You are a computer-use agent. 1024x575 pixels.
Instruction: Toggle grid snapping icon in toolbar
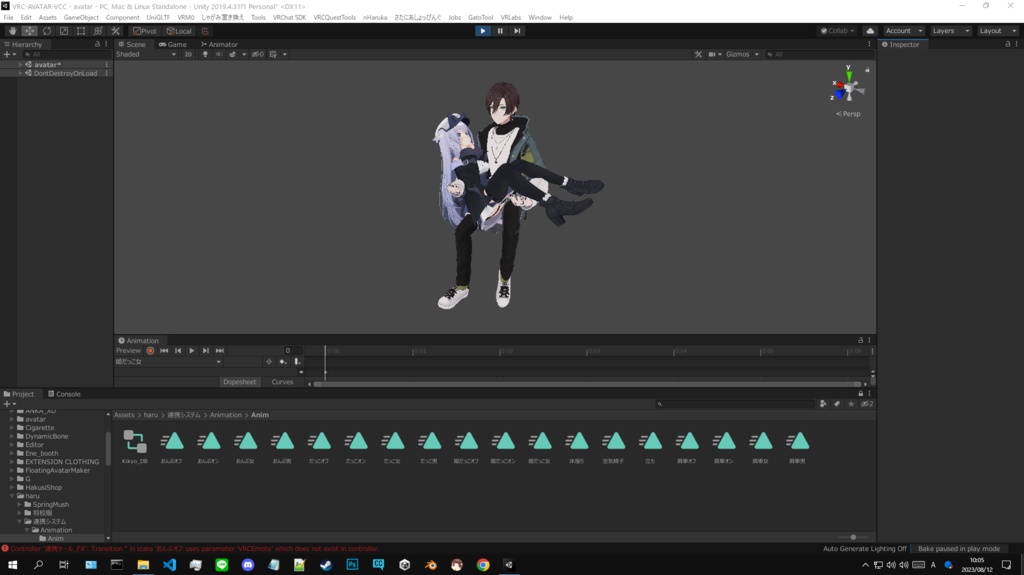pos(205,31)
